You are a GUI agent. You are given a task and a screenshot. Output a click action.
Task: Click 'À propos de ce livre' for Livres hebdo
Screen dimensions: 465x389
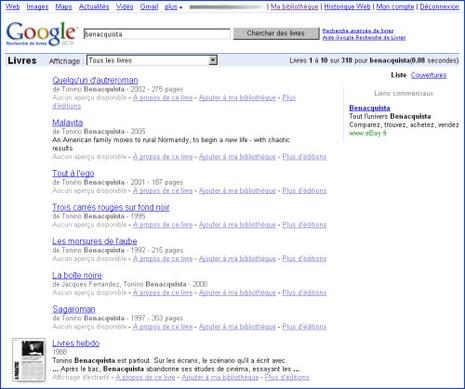pos(145,377)
